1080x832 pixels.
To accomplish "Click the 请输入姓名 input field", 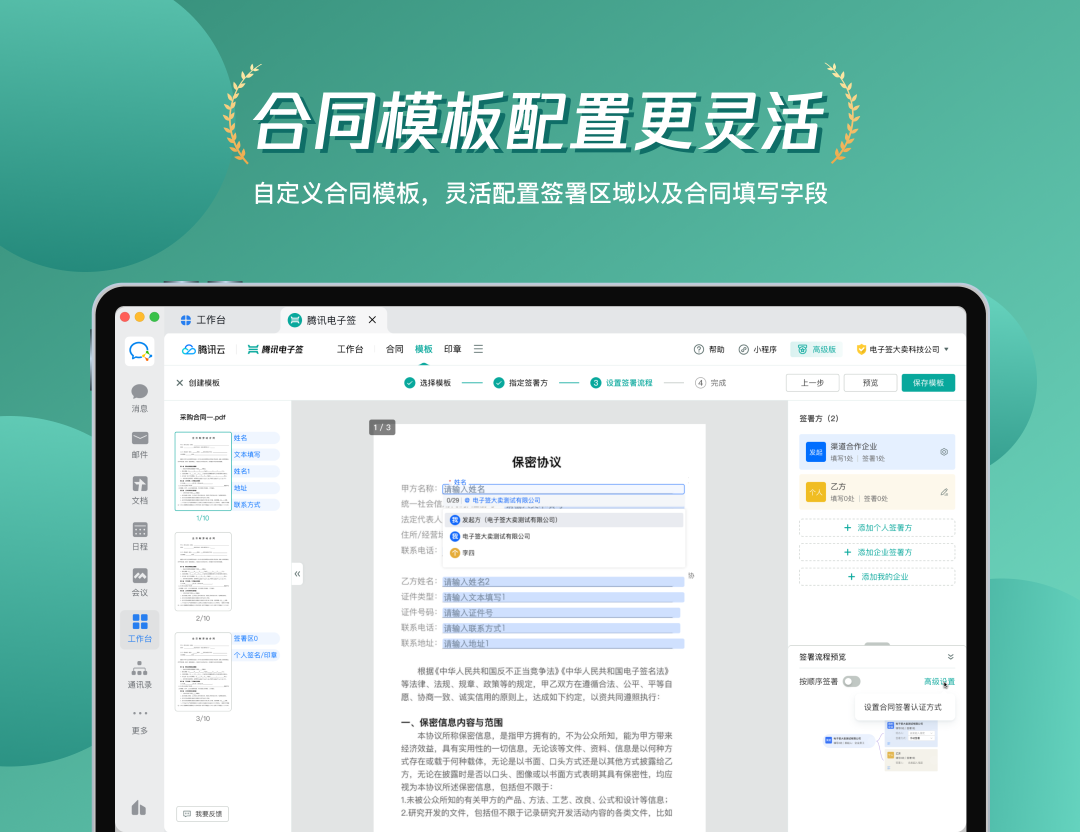I will pos(563,489).
